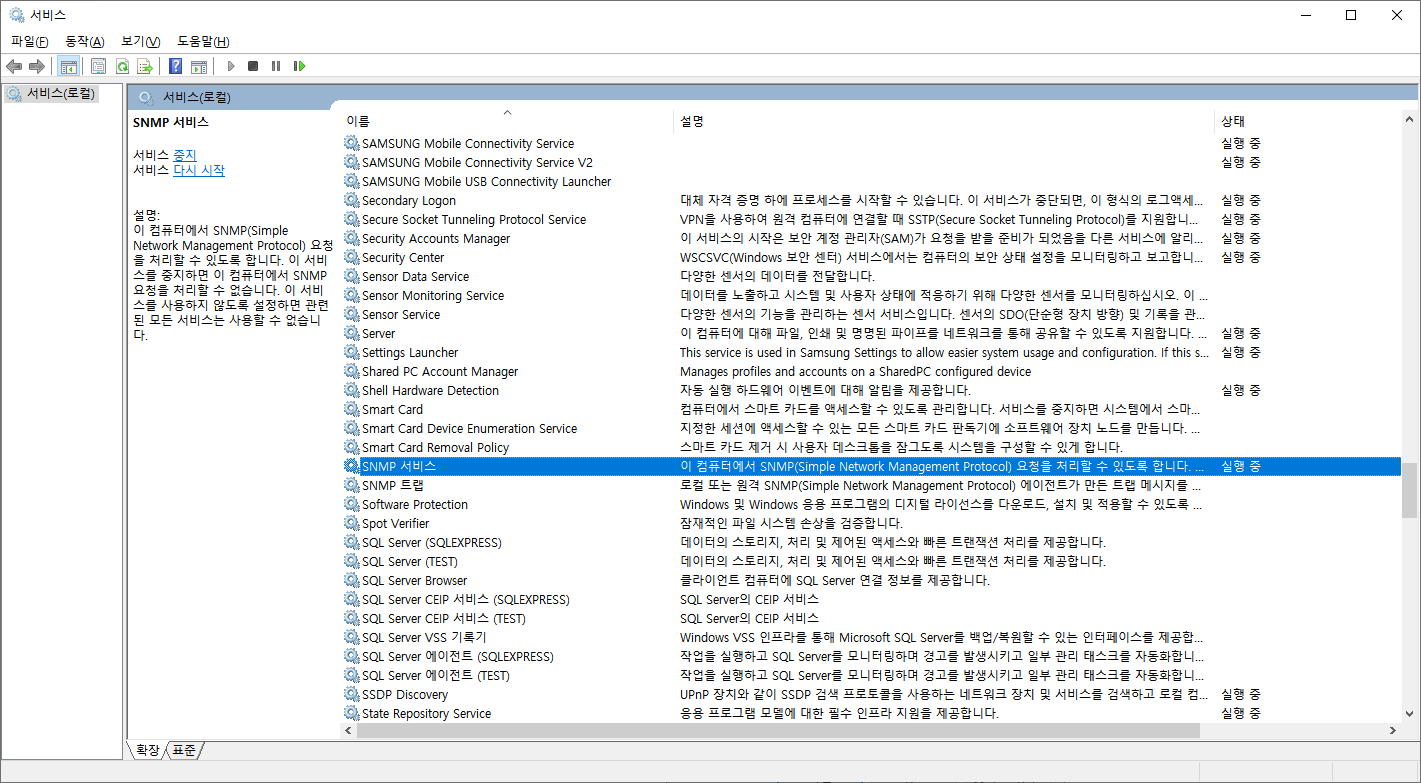Screen dimensions: 1421x783
Task: Select SQL Server 에이전트 (TEST)
Action: coord(435,675)
